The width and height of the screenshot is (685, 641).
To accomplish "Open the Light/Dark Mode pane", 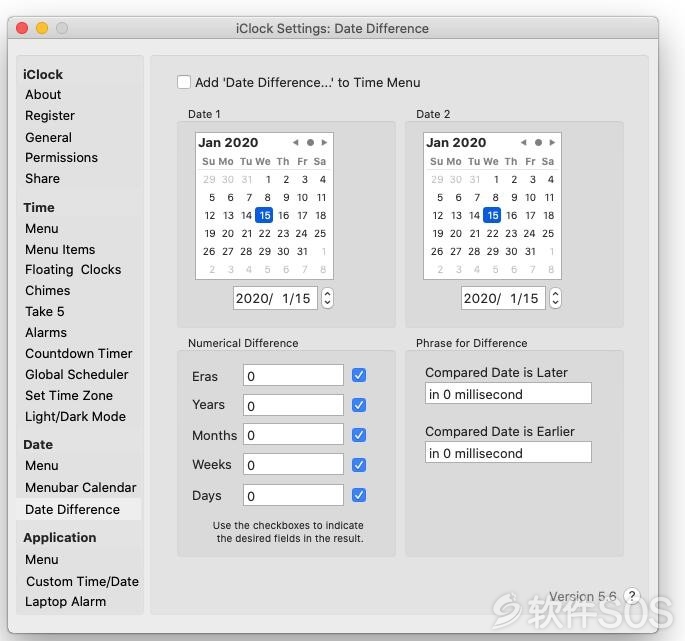I will [x=75, y=416].
